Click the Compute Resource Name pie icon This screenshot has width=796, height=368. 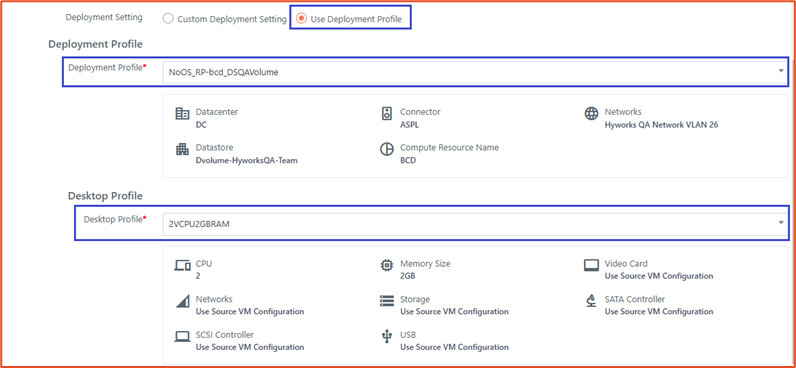coord(387,149)
